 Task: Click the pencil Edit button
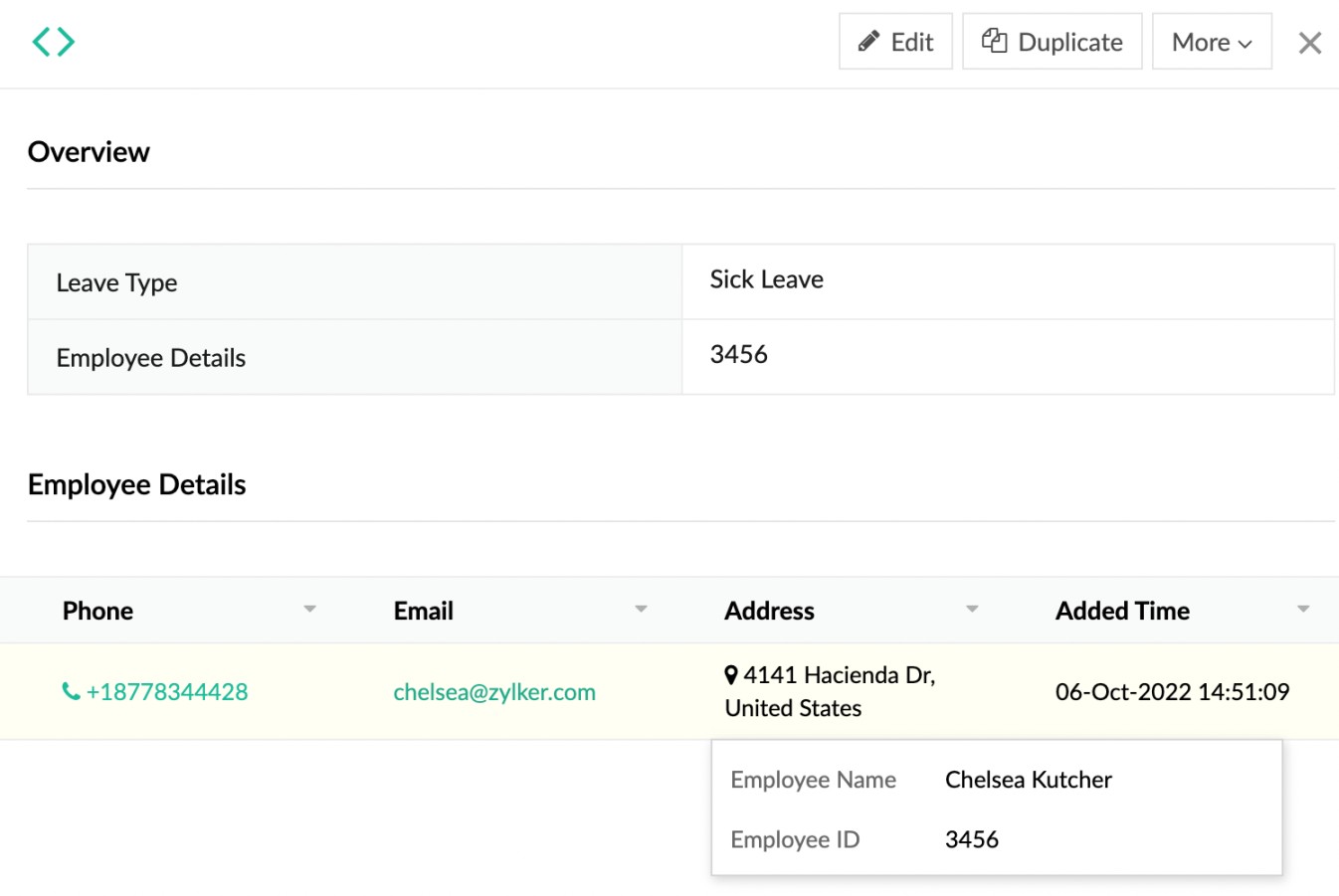(x=895, y=42)
